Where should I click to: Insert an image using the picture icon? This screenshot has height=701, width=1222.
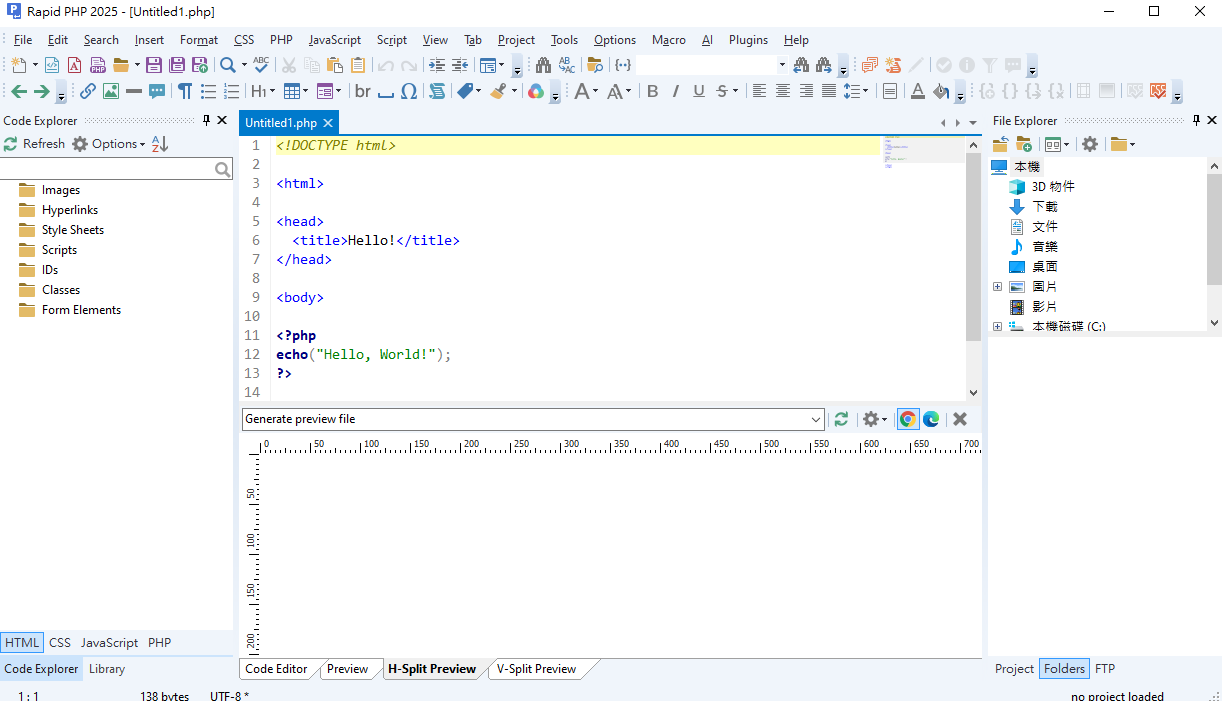(x=110, y=91)
